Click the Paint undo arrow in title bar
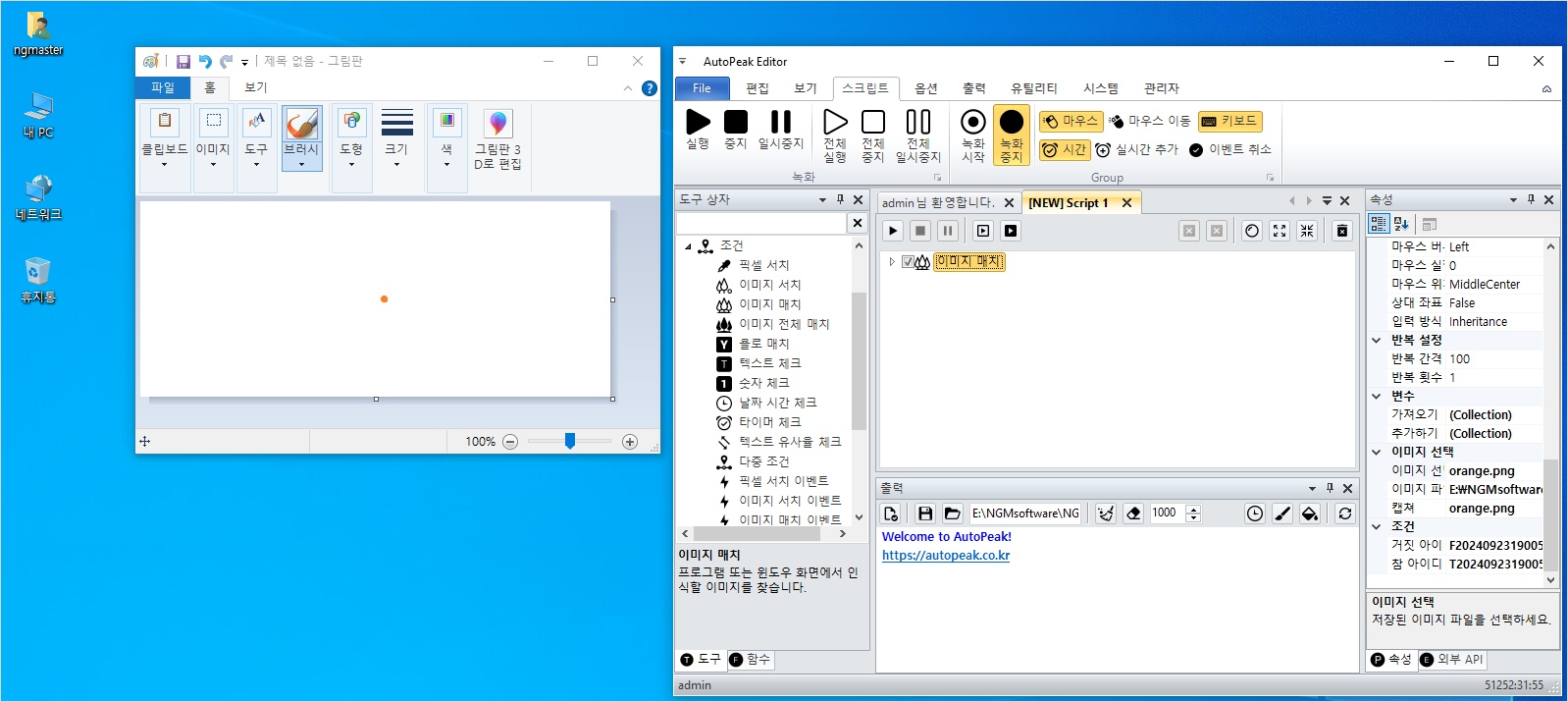 point(205,61)
